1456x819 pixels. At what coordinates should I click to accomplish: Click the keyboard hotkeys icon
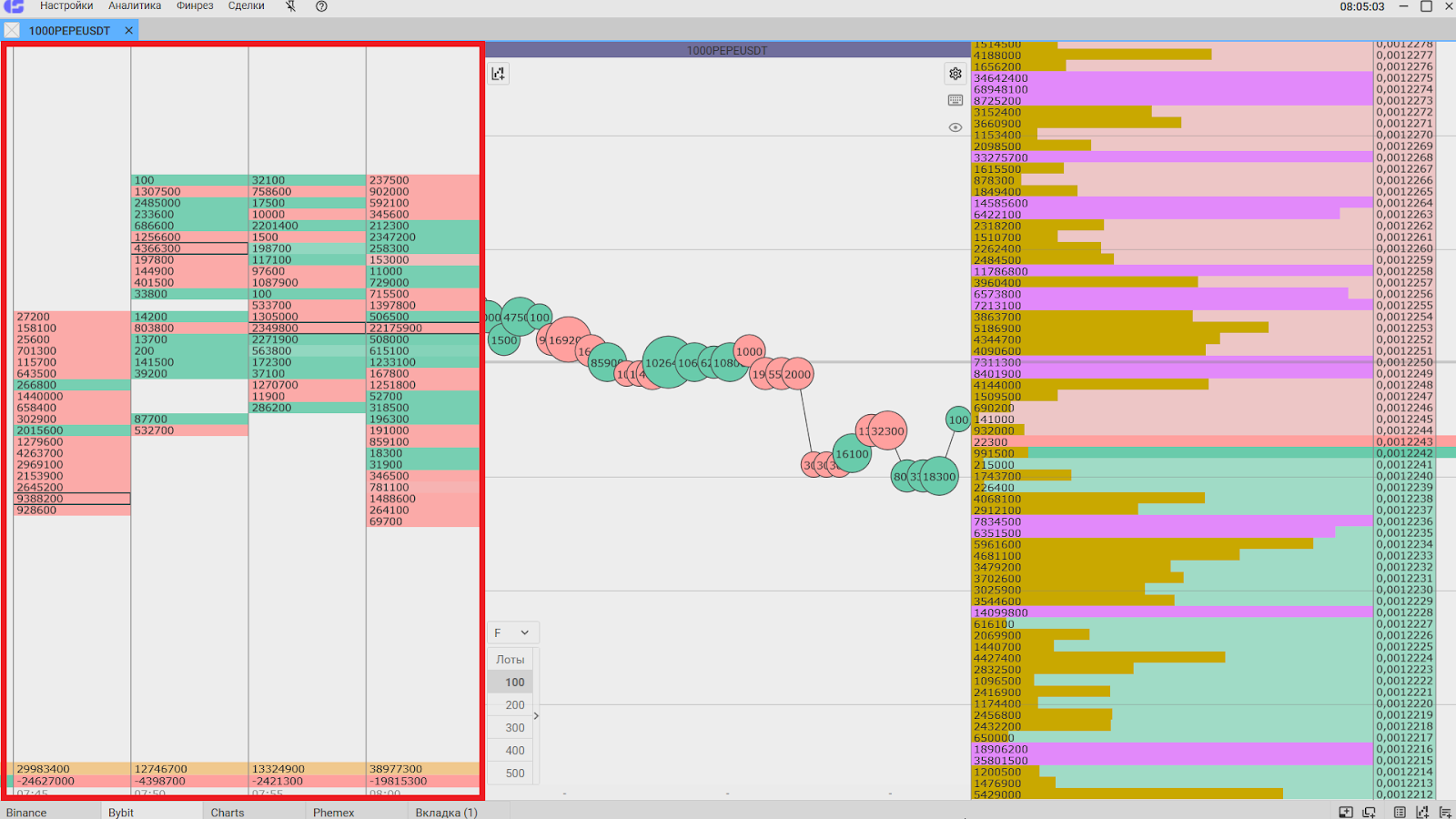tap(955, 100)
